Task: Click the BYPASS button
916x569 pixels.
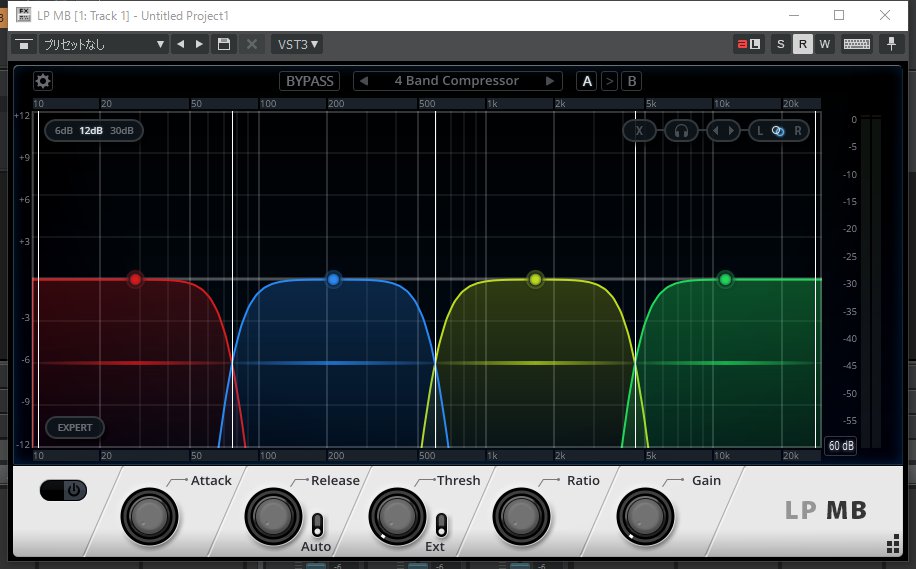Action: point(310,81)
